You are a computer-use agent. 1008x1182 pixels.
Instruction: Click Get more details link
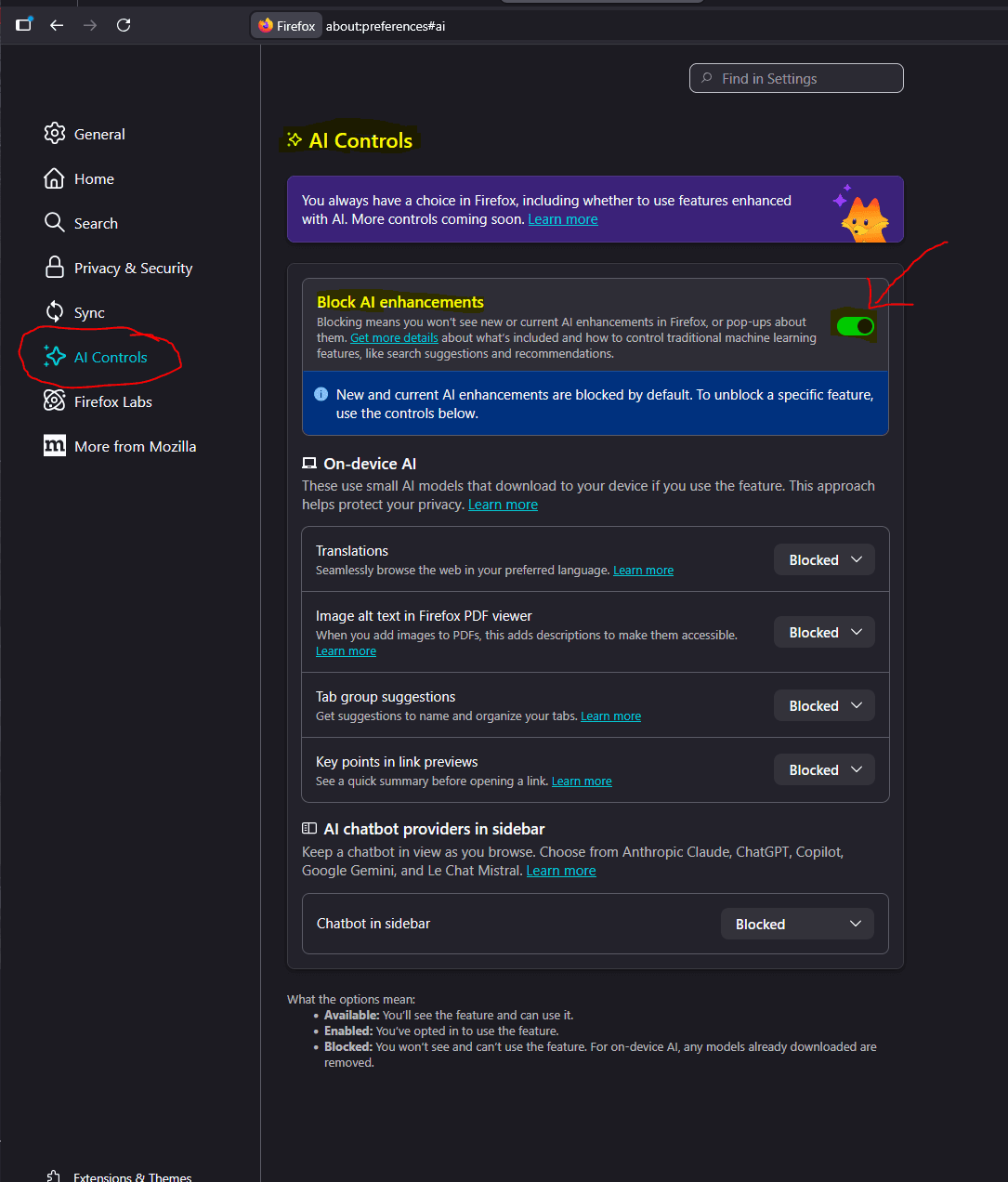(x=394, y=337)
